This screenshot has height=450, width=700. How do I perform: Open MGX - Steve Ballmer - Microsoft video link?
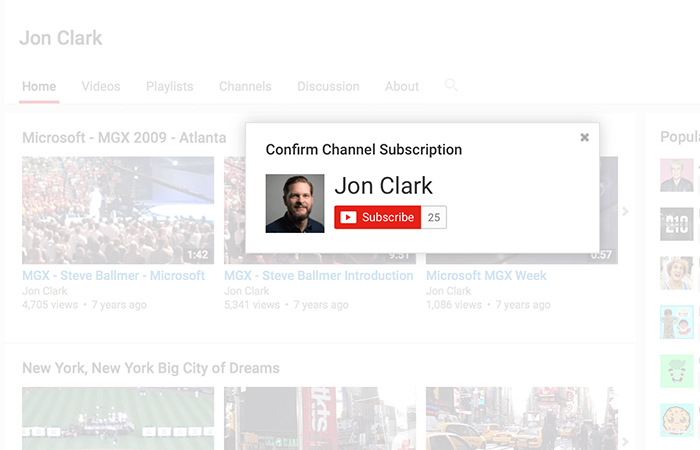click(x=113, y=276)
